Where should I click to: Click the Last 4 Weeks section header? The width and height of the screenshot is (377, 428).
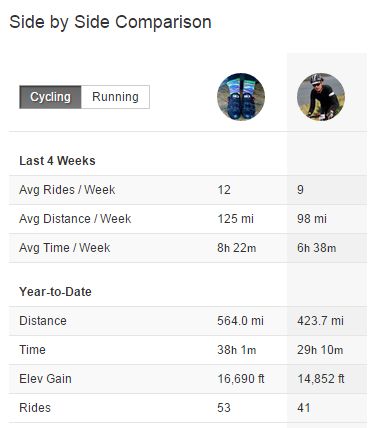coord(57,161)
